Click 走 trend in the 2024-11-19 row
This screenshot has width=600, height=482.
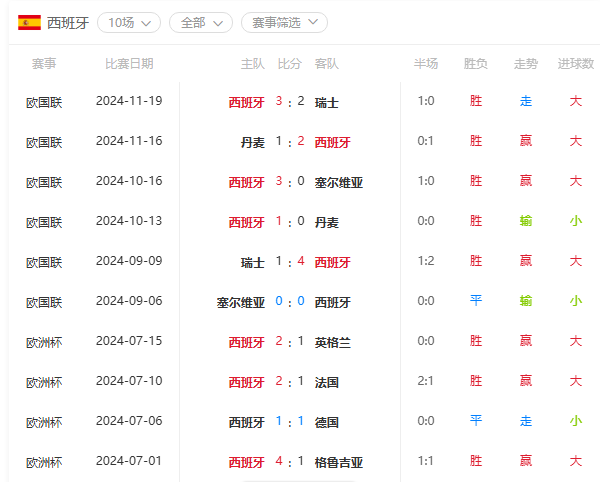click(526, 101)
